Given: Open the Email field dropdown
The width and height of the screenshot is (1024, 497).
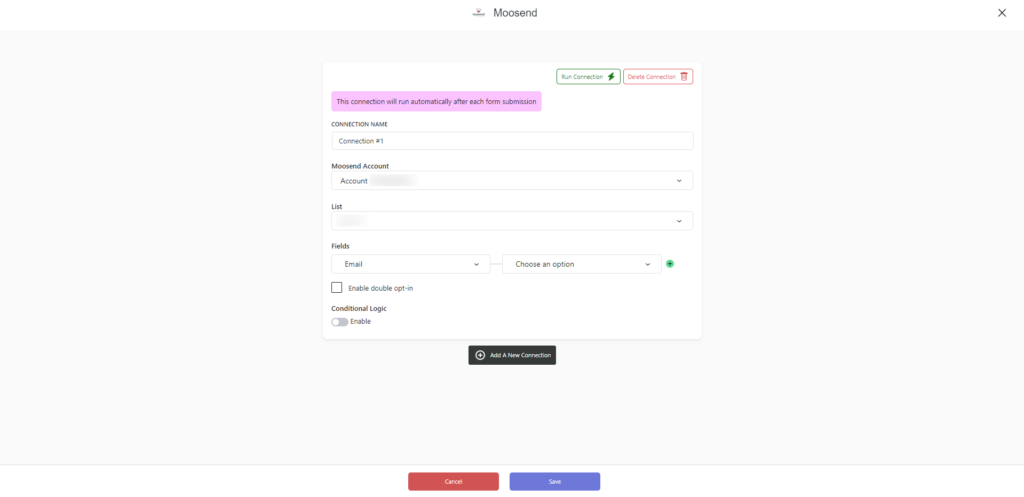Looking at the screenshot, I should [x=411, y=264].
